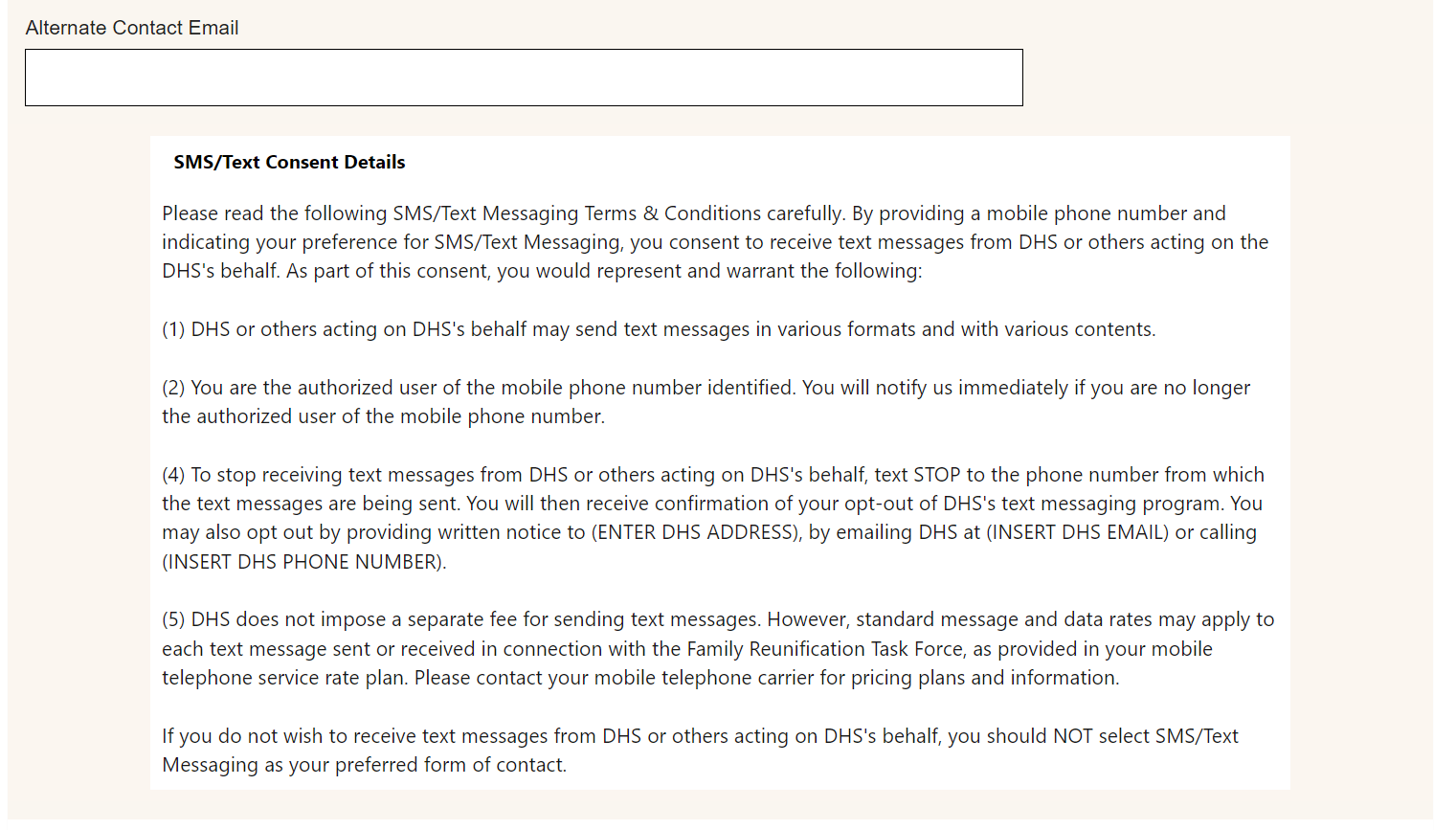Click the capitalized word "NOT" in the last paragraph
This screenshot has height=830, width=1456.
pos(1072,736)
